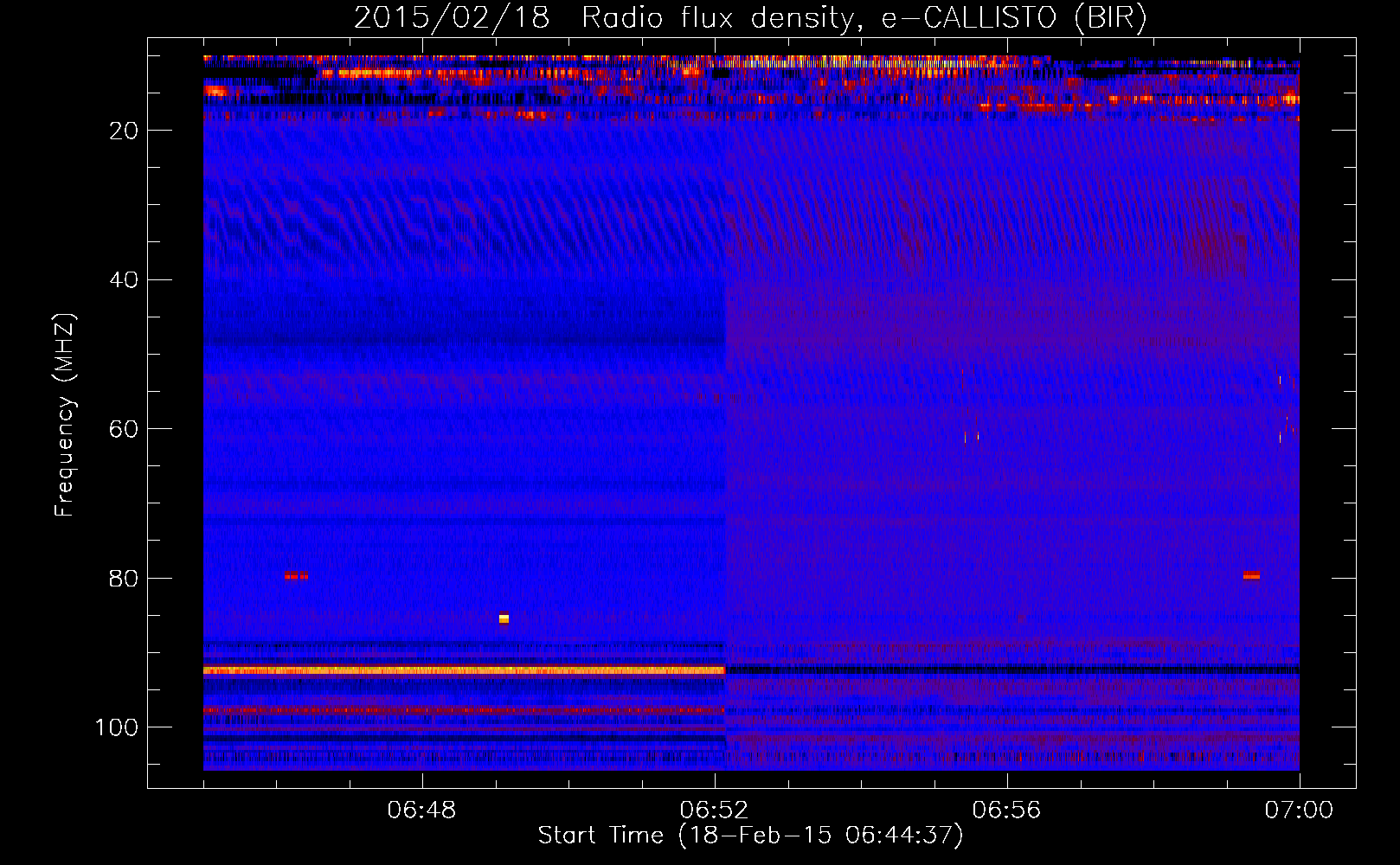Click the yellow-white spot near 85 MHz
The image size is (1400, 865).
pyautogui.click(x=504, y=618)
